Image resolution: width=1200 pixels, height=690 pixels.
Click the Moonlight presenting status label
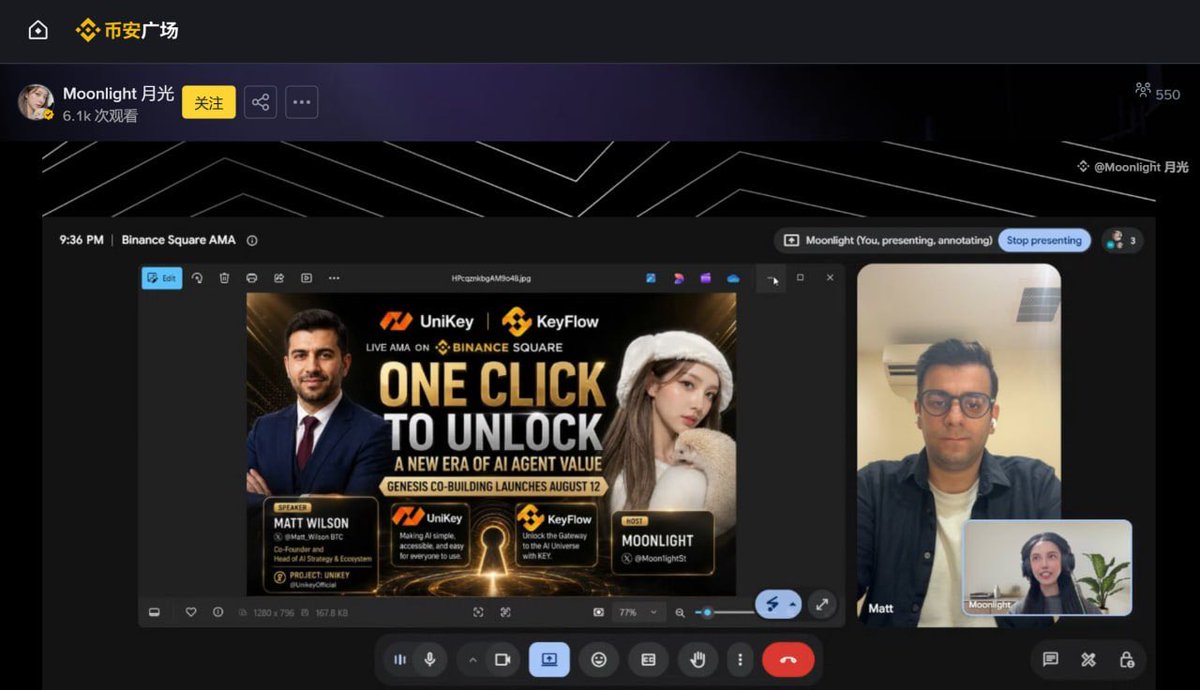[x=898, y=240]
